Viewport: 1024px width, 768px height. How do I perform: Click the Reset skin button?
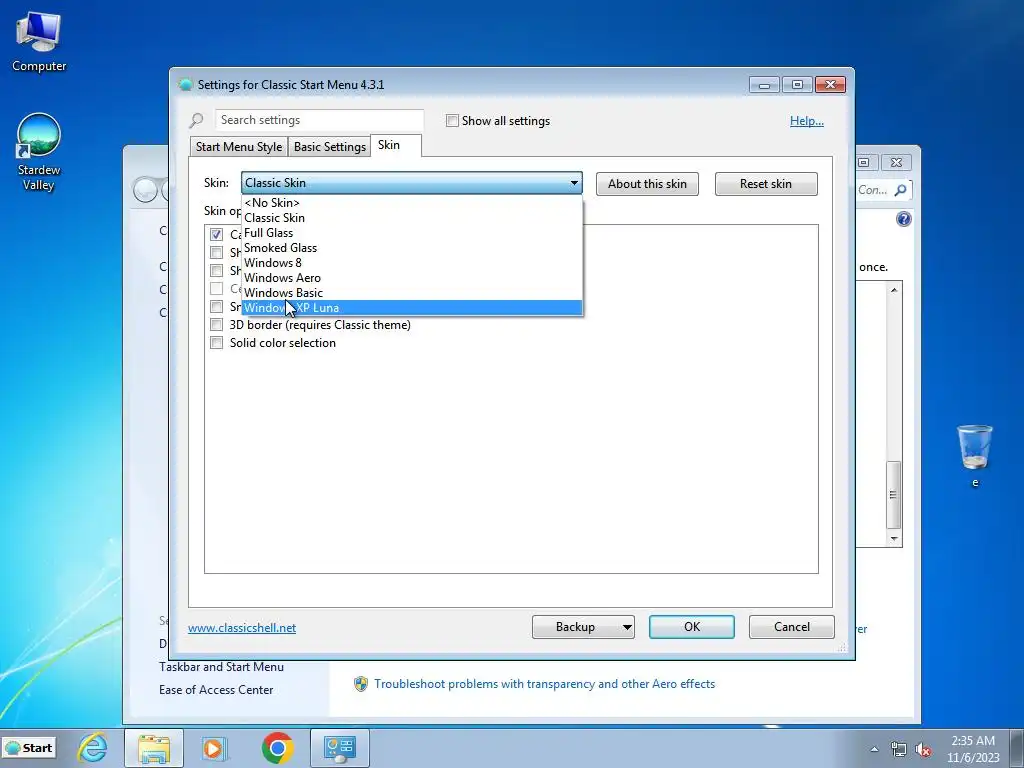[766, 184]
